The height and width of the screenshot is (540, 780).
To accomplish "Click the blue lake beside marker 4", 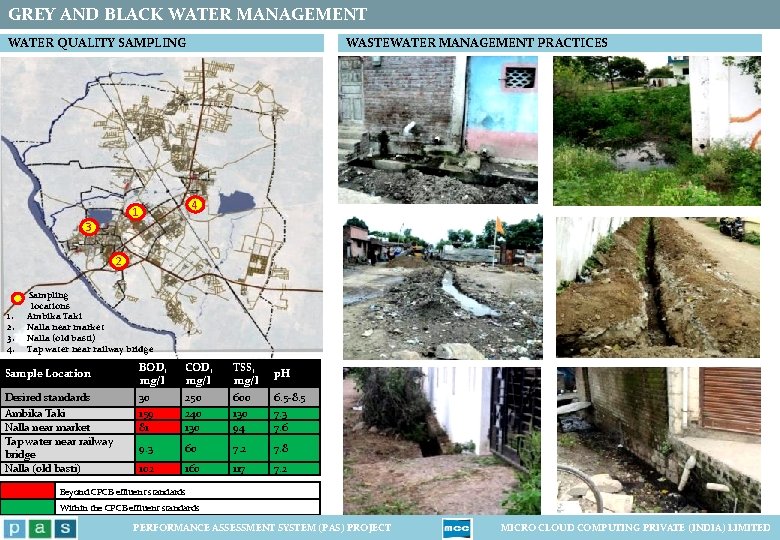I will pyautogui.click(x=236, y=202).
